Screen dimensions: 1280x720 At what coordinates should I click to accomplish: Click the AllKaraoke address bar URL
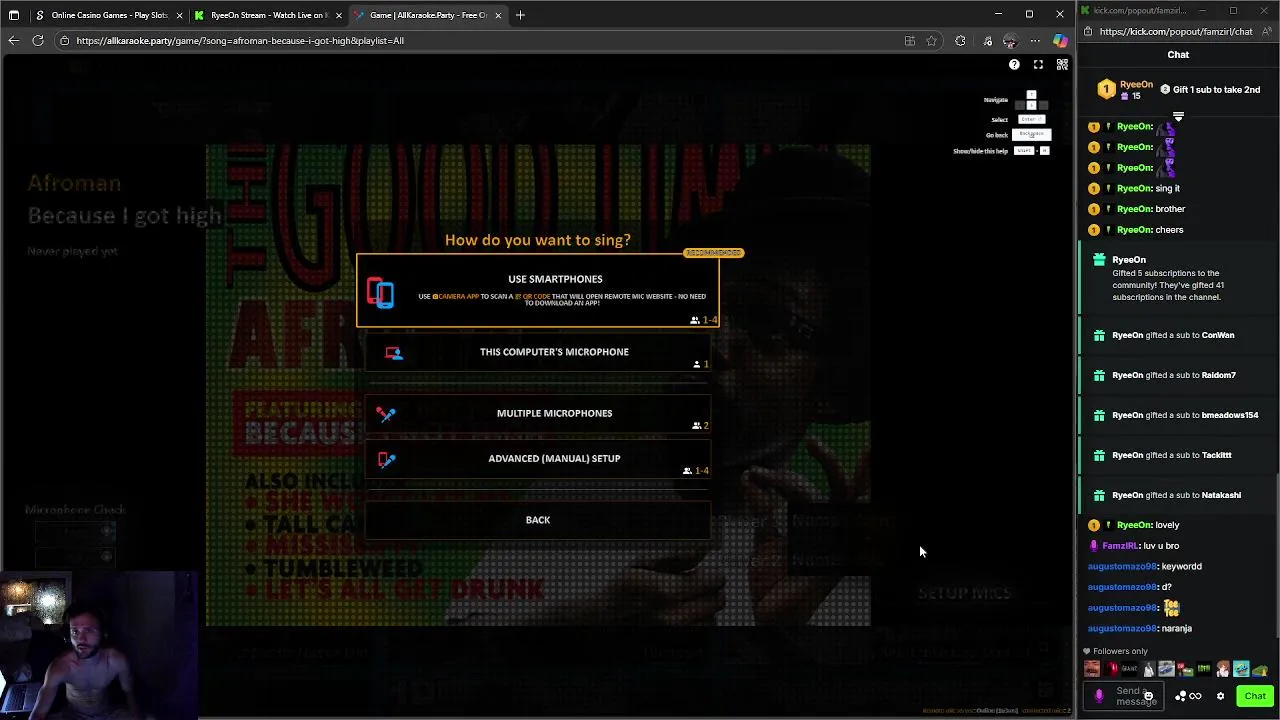click(240, 41)
